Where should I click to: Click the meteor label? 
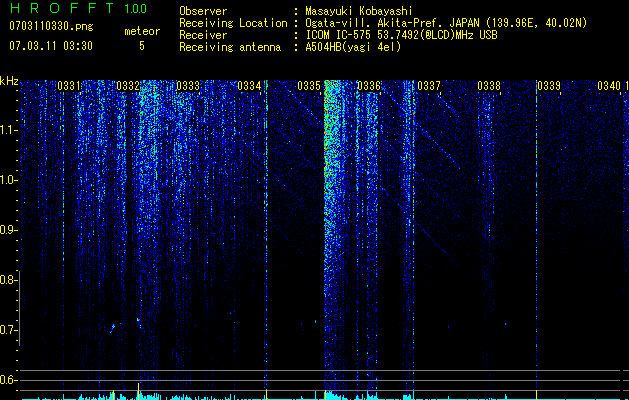pos(142,31)
